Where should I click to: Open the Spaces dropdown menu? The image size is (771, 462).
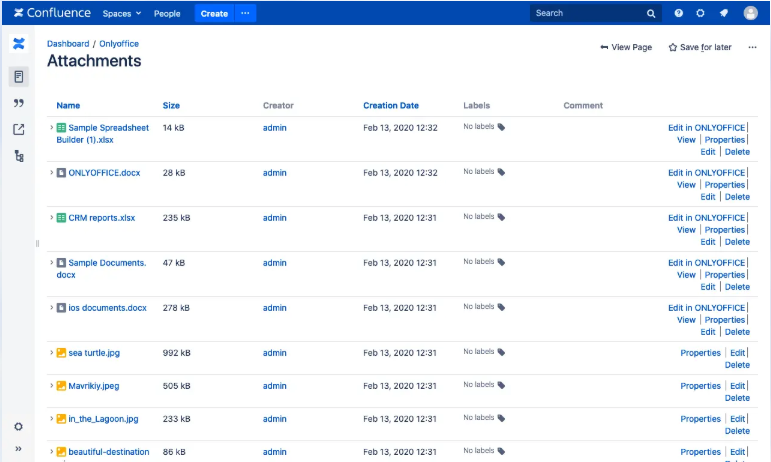pos(121,14)
